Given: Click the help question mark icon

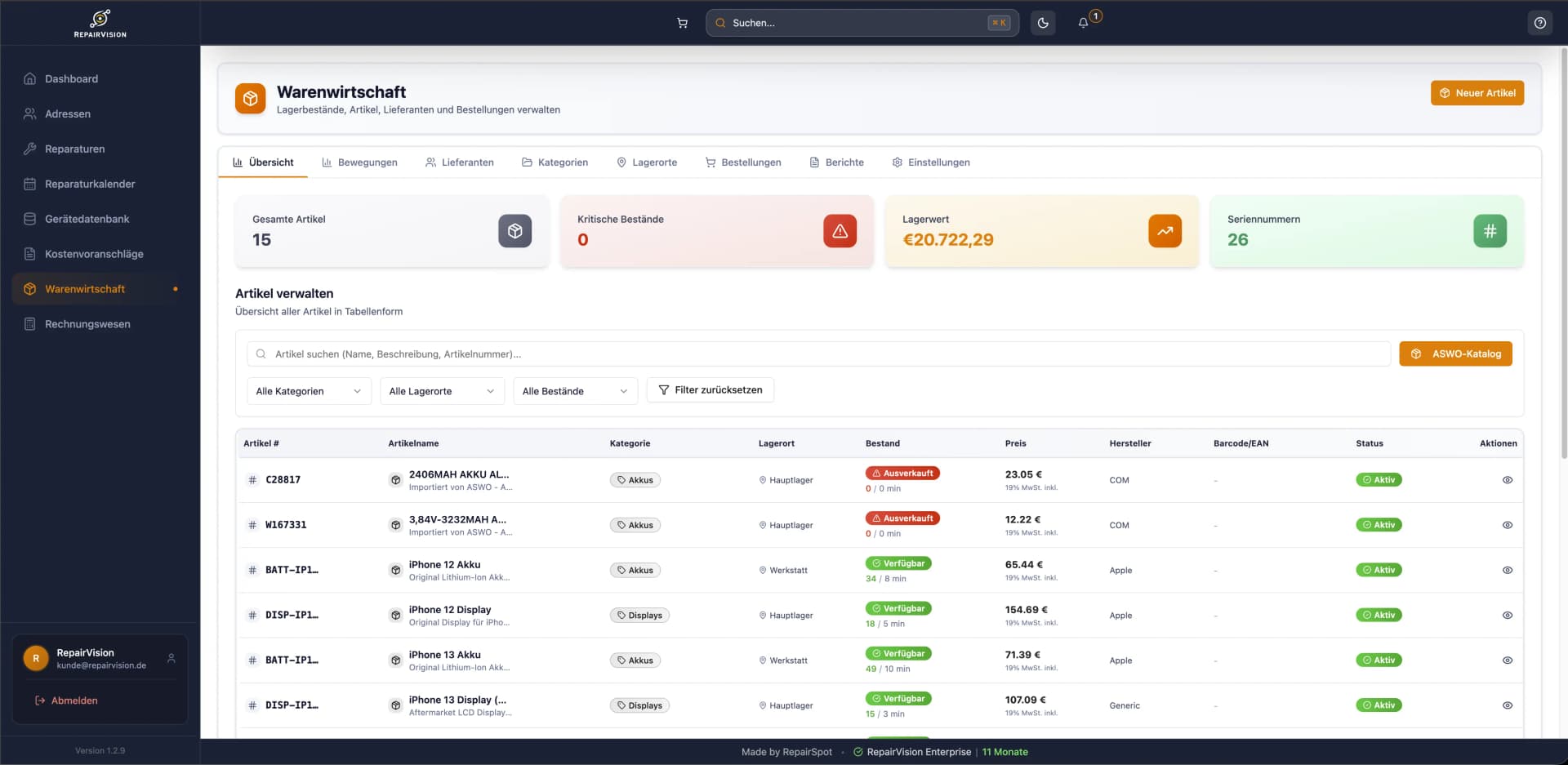Looking at the screenshot, I should coord(1539,23).
